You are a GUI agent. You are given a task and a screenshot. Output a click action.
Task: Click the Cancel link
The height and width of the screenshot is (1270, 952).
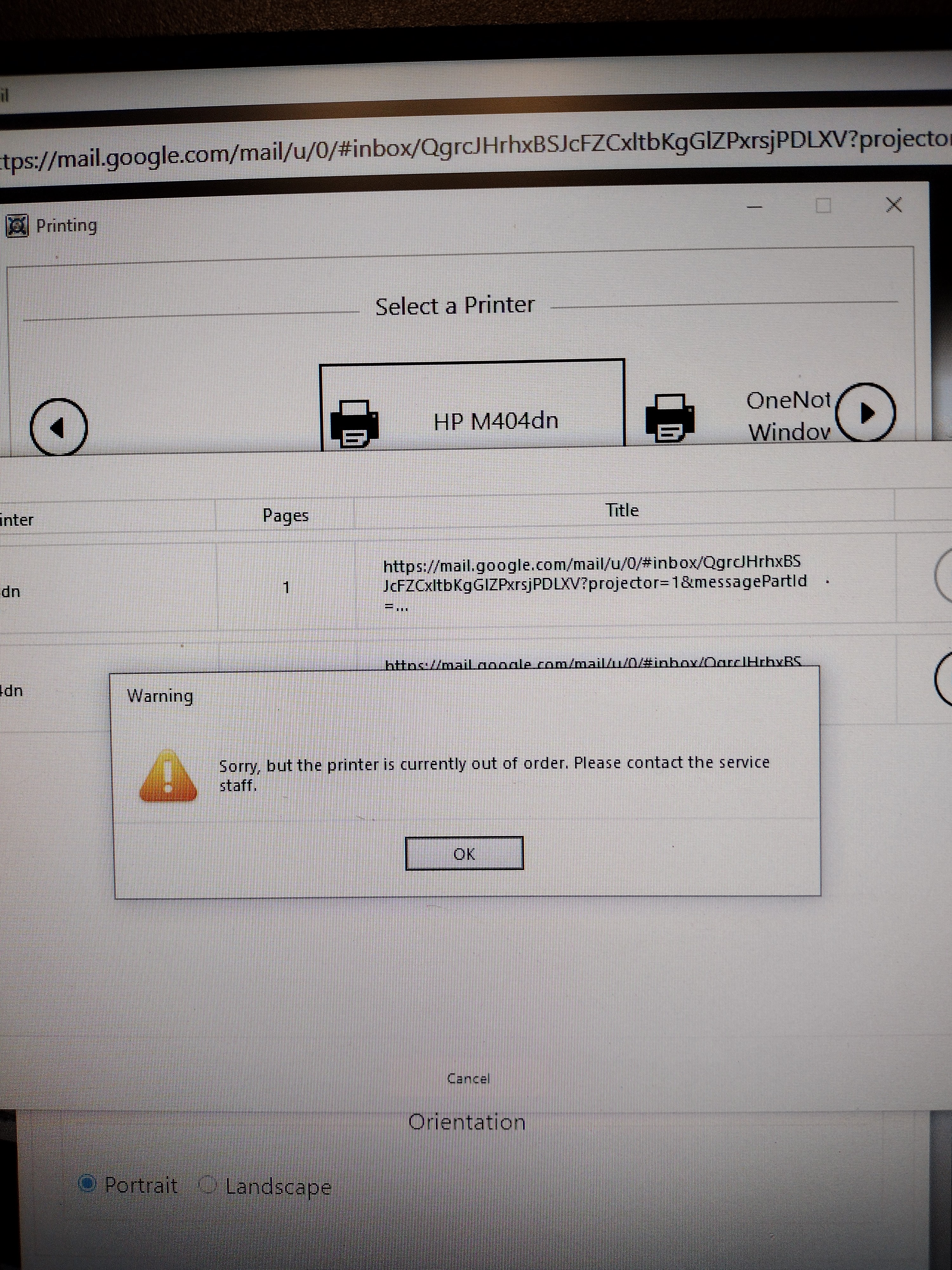point(468,1079)
